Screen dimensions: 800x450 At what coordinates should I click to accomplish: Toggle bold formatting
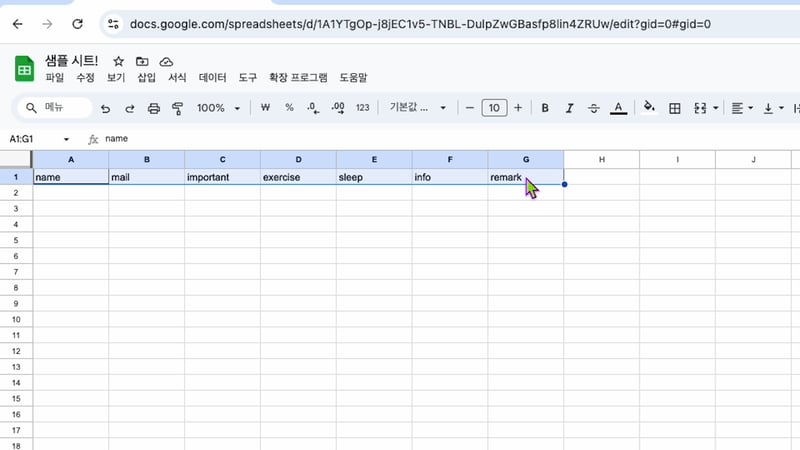click(545, 108)
